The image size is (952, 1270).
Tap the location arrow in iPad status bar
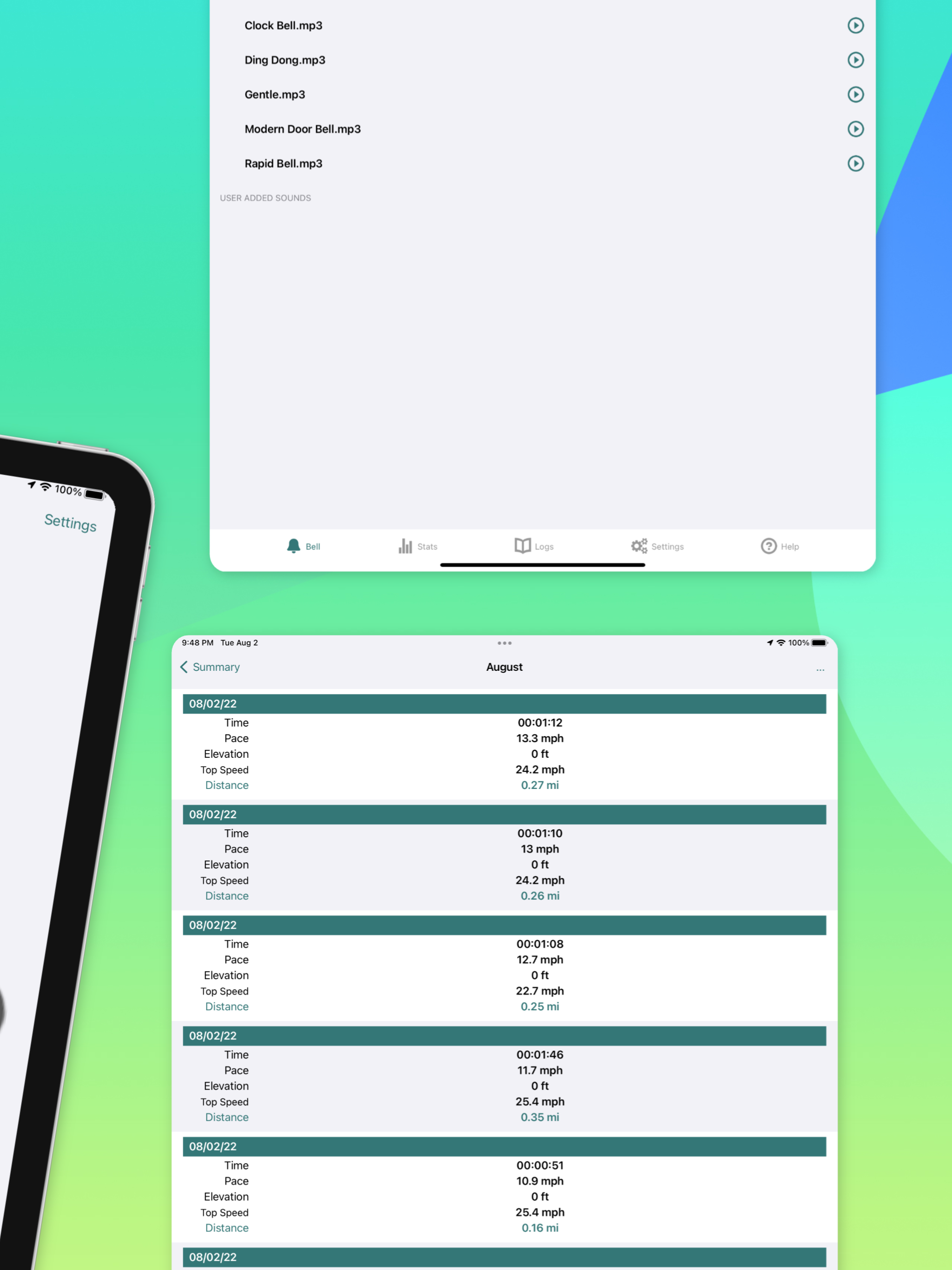(x=770, y=643)
